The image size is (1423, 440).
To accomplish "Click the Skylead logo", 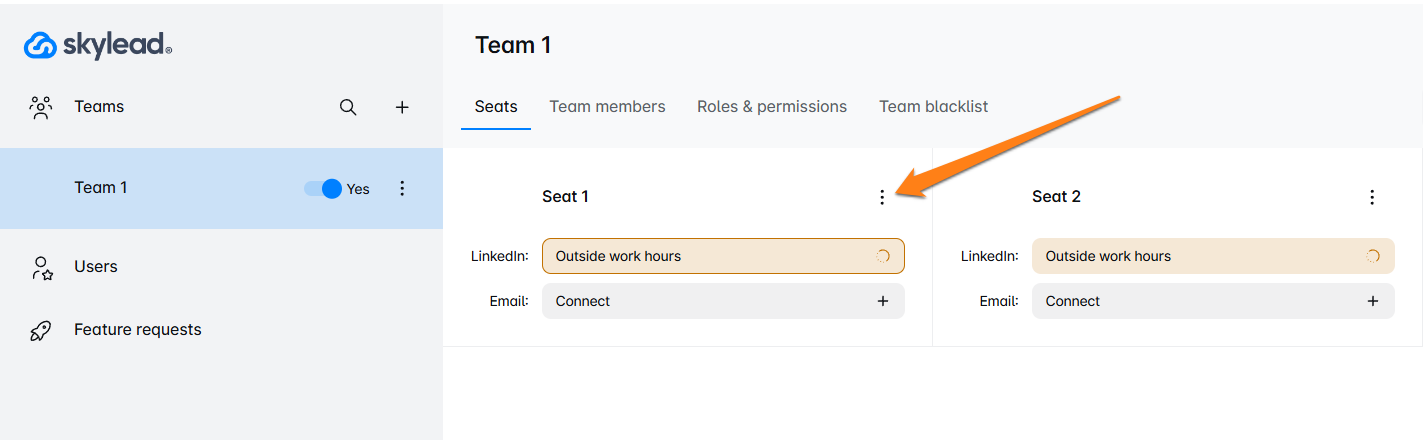I will (x=98, y=45).
